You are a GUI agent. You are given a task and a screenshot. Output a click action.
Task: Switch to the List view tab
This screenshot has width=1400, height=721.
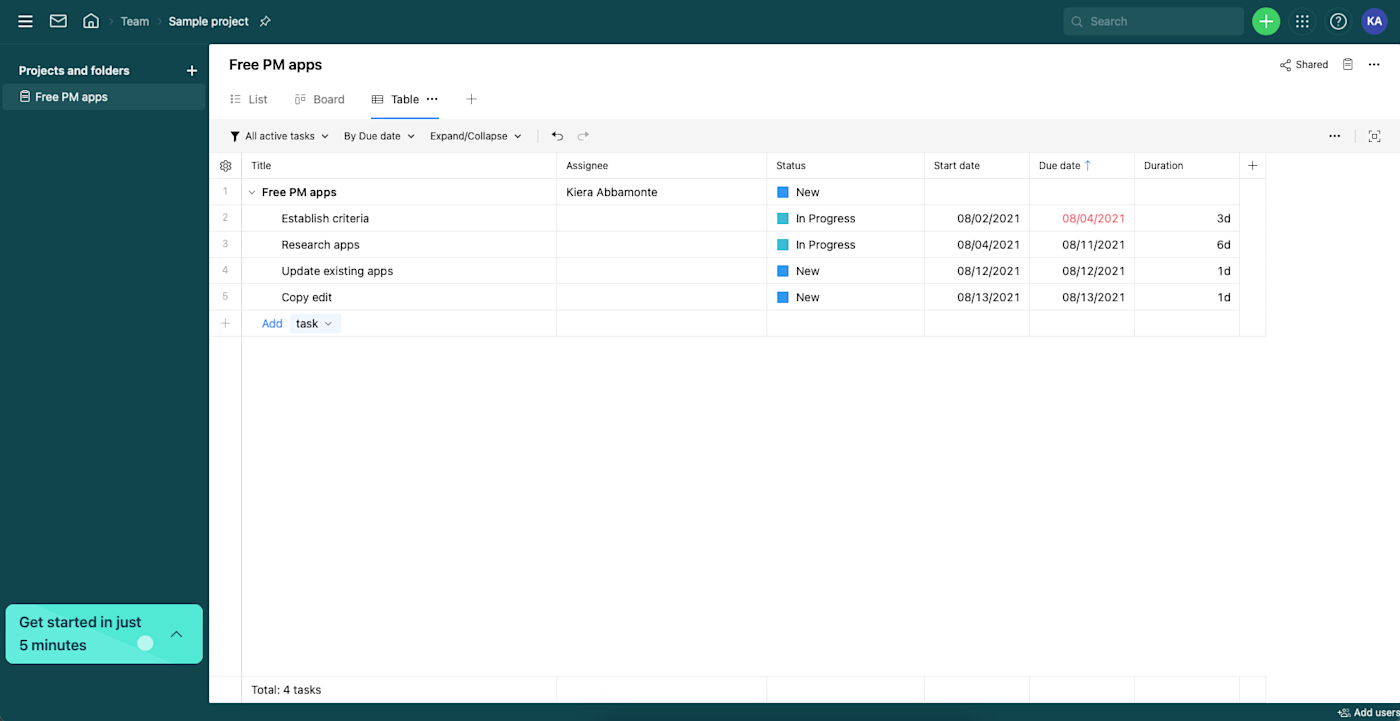(x=248, y=99)
